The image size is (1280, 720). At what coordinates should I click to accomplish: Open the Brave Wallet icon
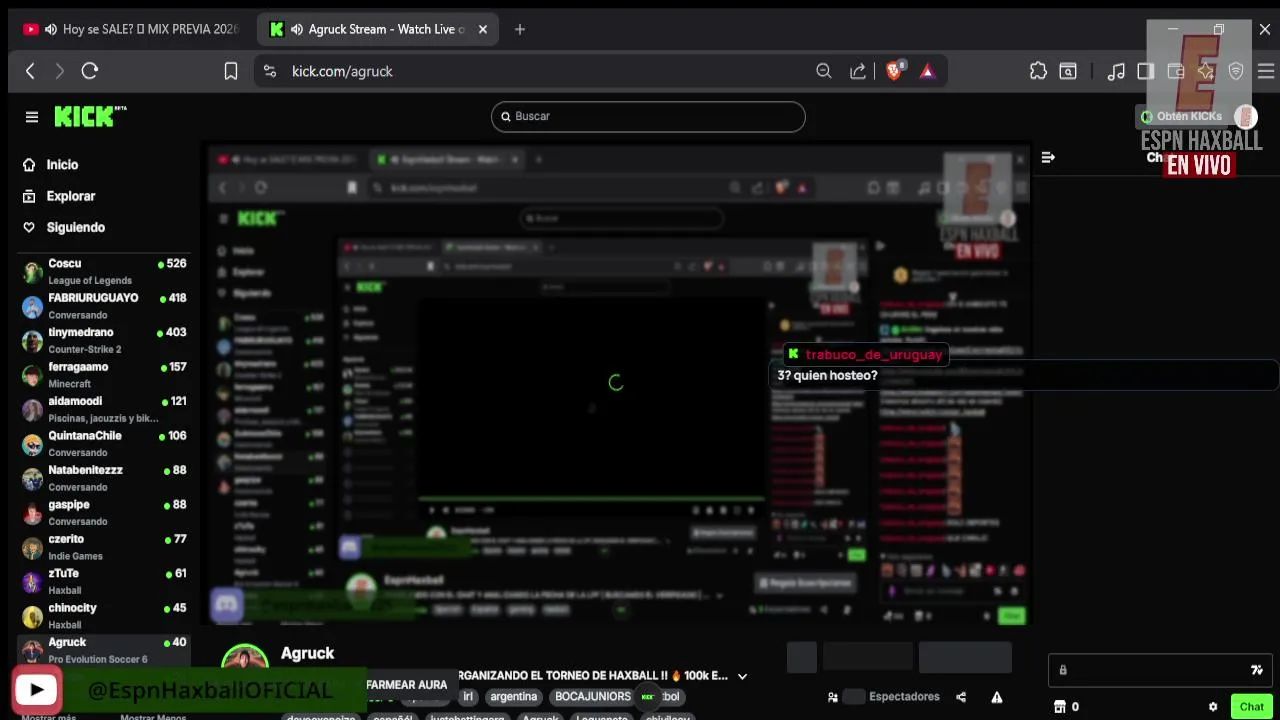point(1176,71)
